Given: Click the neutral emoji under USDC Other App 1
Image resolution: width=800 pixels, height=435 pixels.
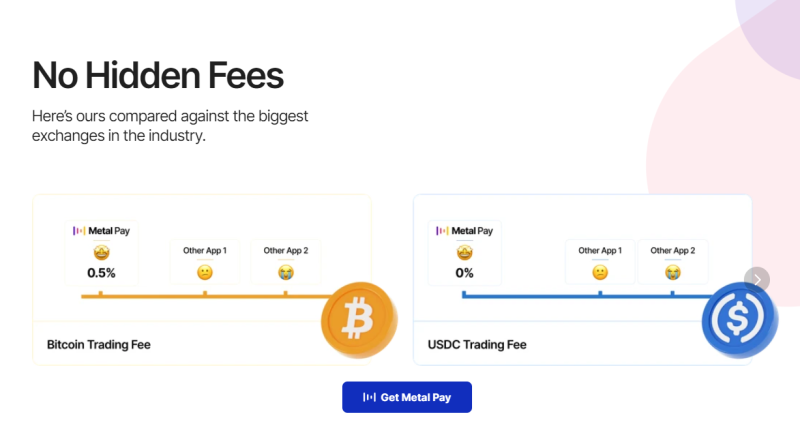Looking at the screenshot, I should point(600,272).
